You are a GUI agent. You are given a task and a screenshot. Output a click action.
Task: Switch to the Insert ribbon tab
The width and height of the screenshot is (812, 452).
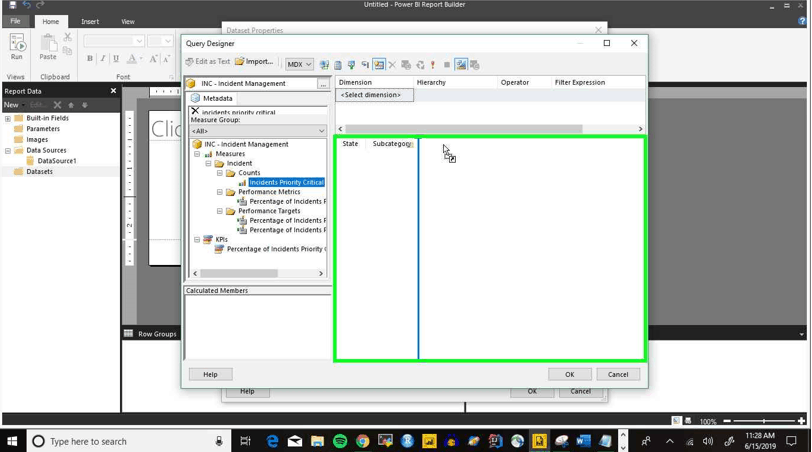coord(90,22)
